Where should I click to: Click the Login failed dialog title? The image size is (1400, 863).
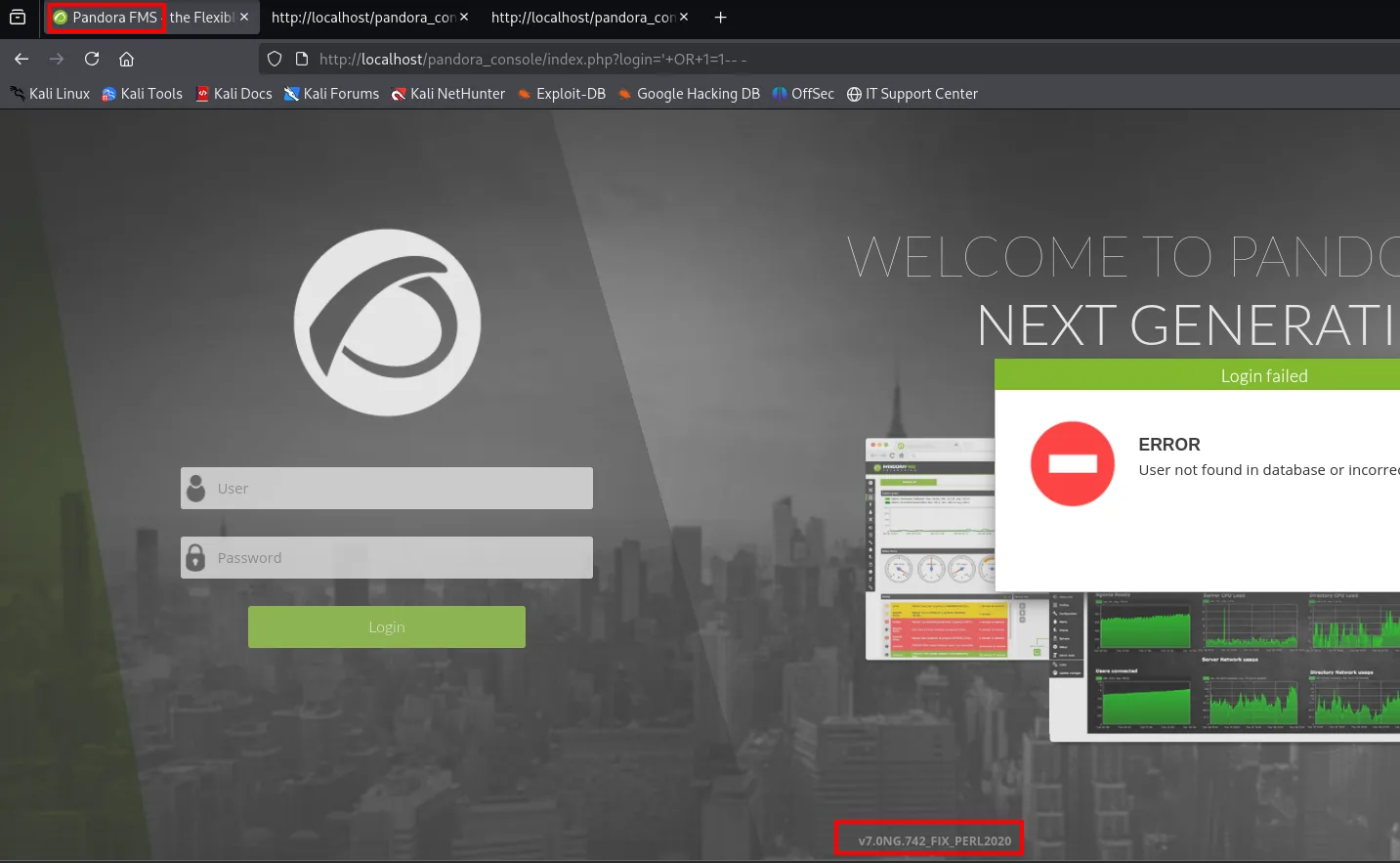1264,376
